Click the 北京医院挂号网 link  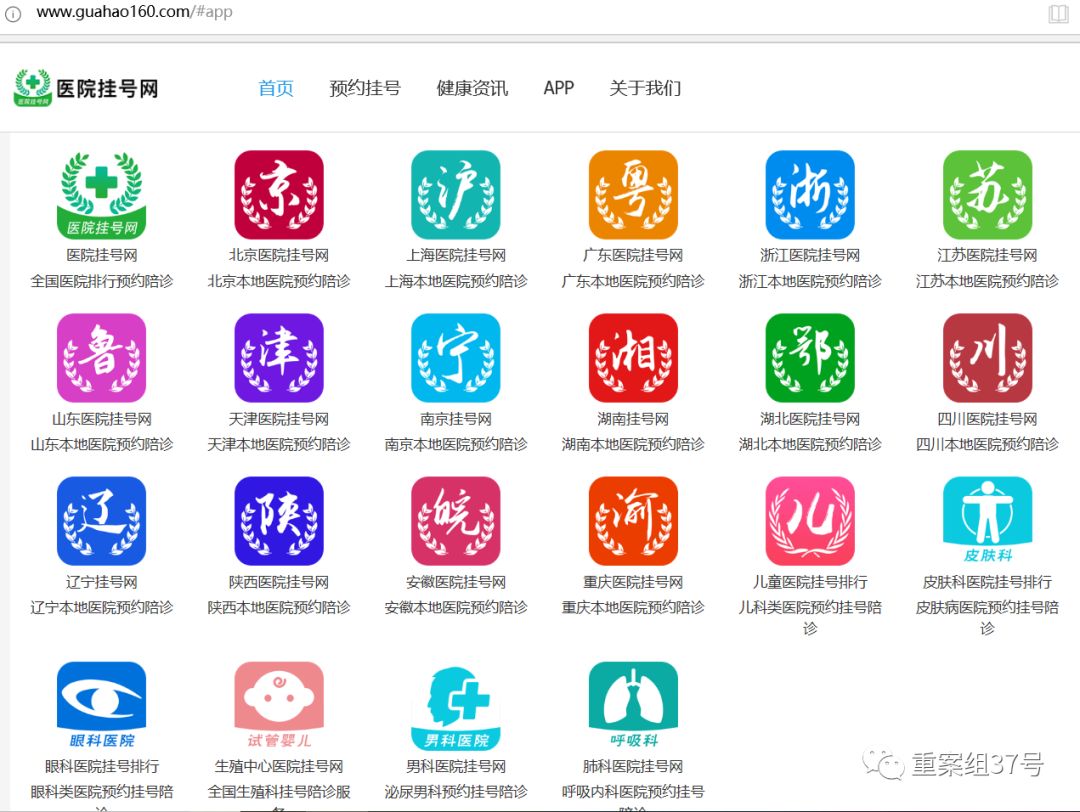point(279,256)
